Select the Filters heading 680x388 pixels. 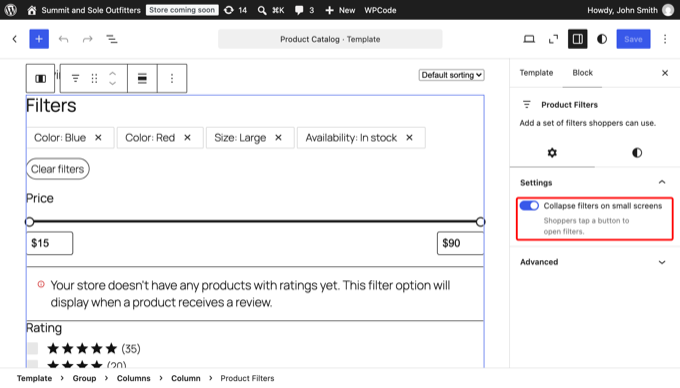51,106
